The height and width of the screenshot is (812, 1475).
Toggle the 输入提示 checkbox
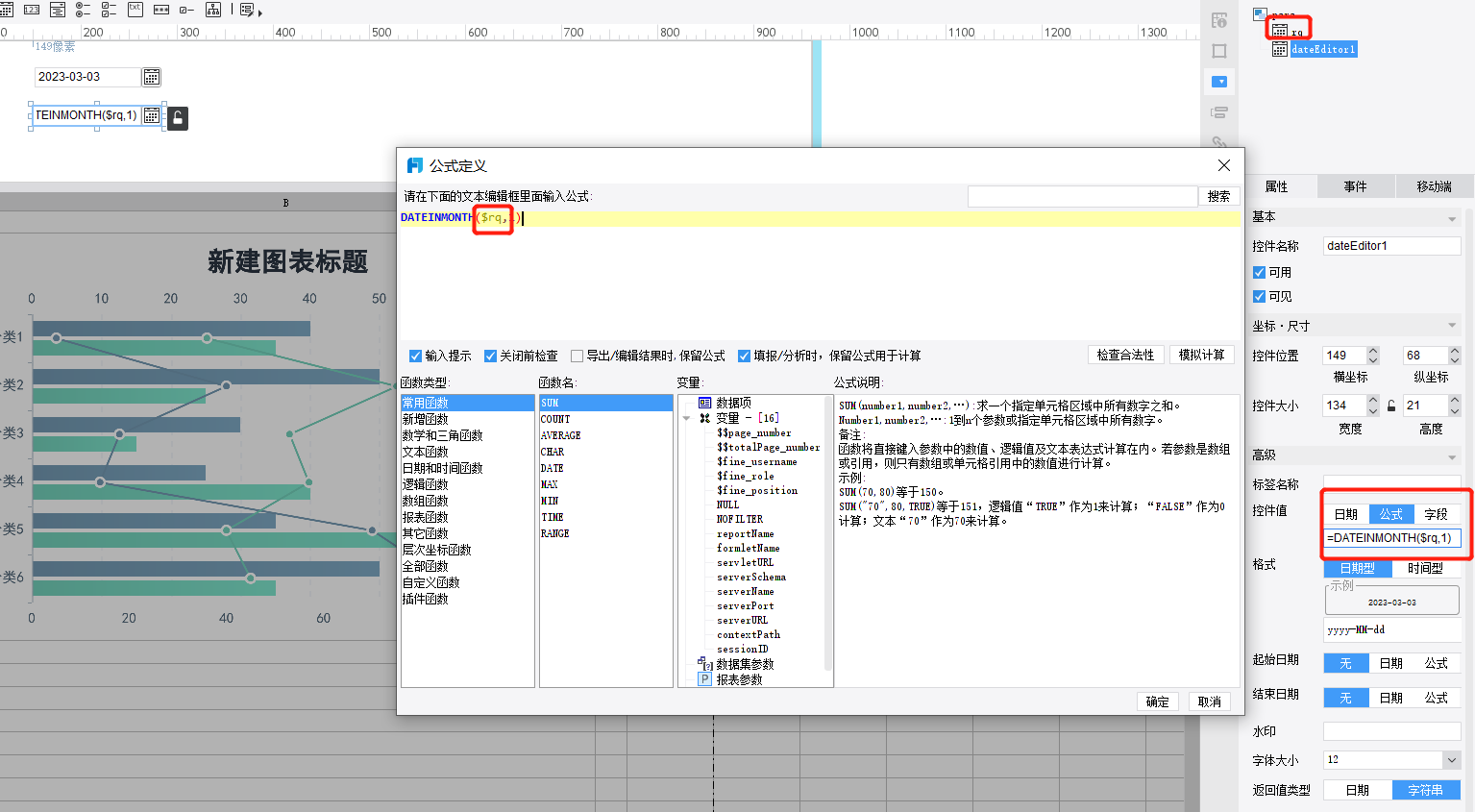(416, 356)
